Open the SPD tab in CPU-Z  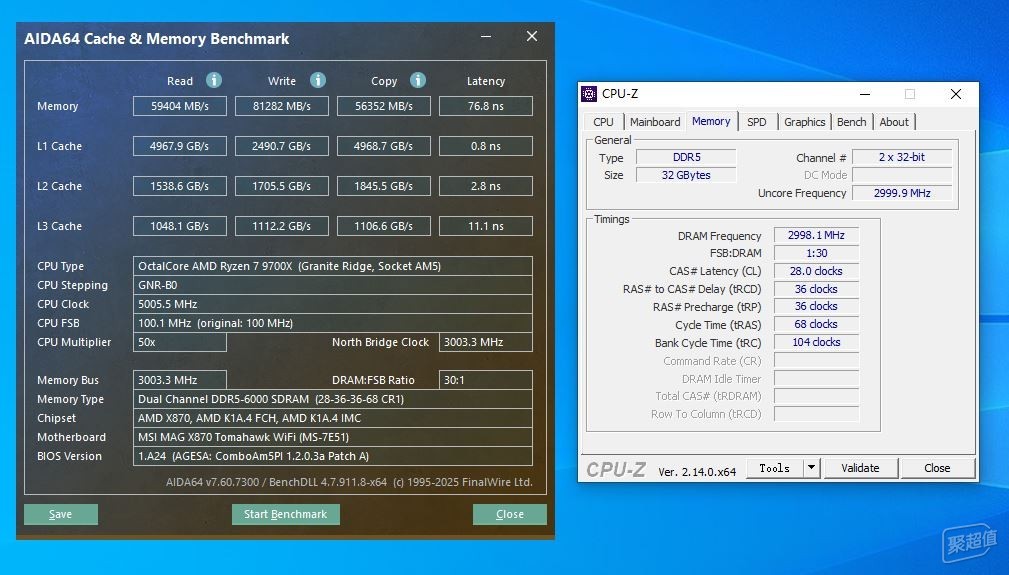point(757,122)
